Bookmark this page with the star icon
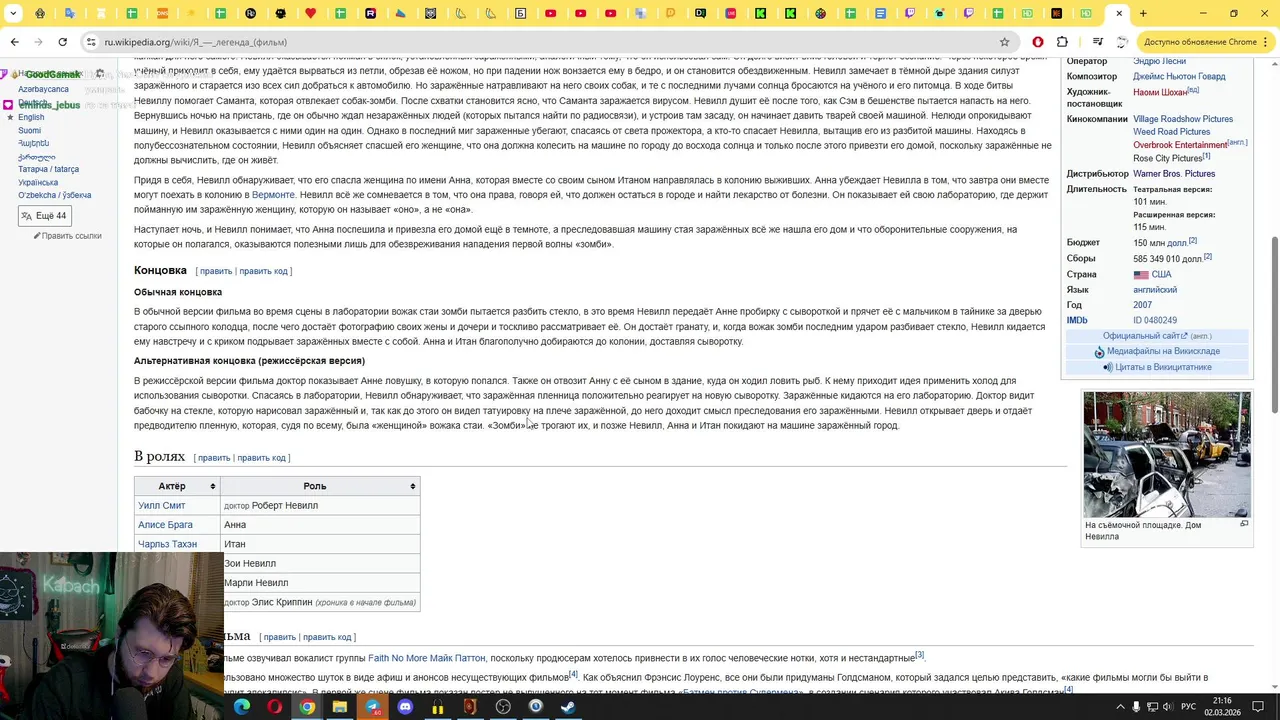The width and height of the screenshot is (1280, 720). pos(1004,42)
